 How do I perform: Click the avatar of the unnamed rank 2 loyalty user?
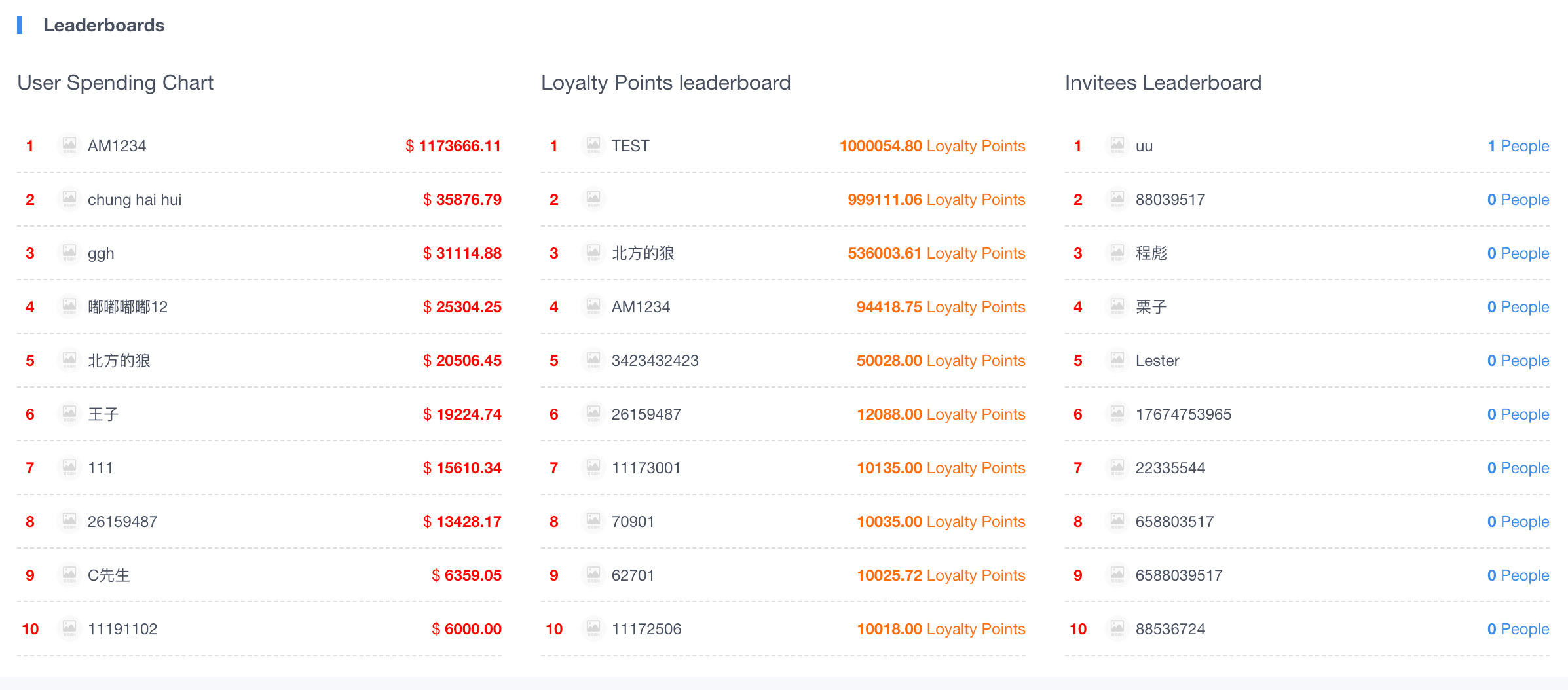pyautogui.click(x=593, y=198)
